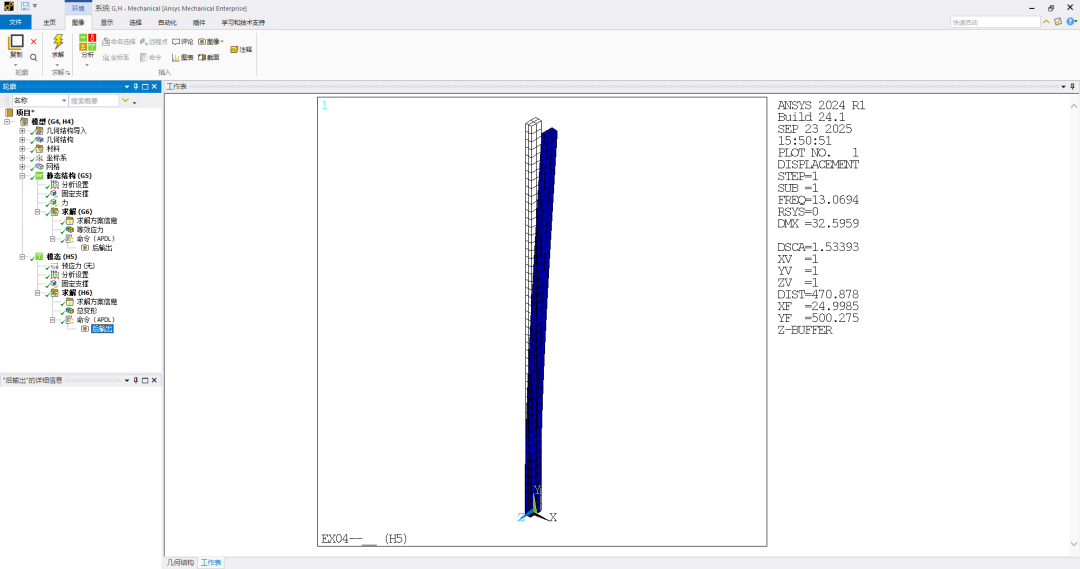Open the 文件 file menu
The width and height of the screenshot is (1080, 569).
pos(15,22)
